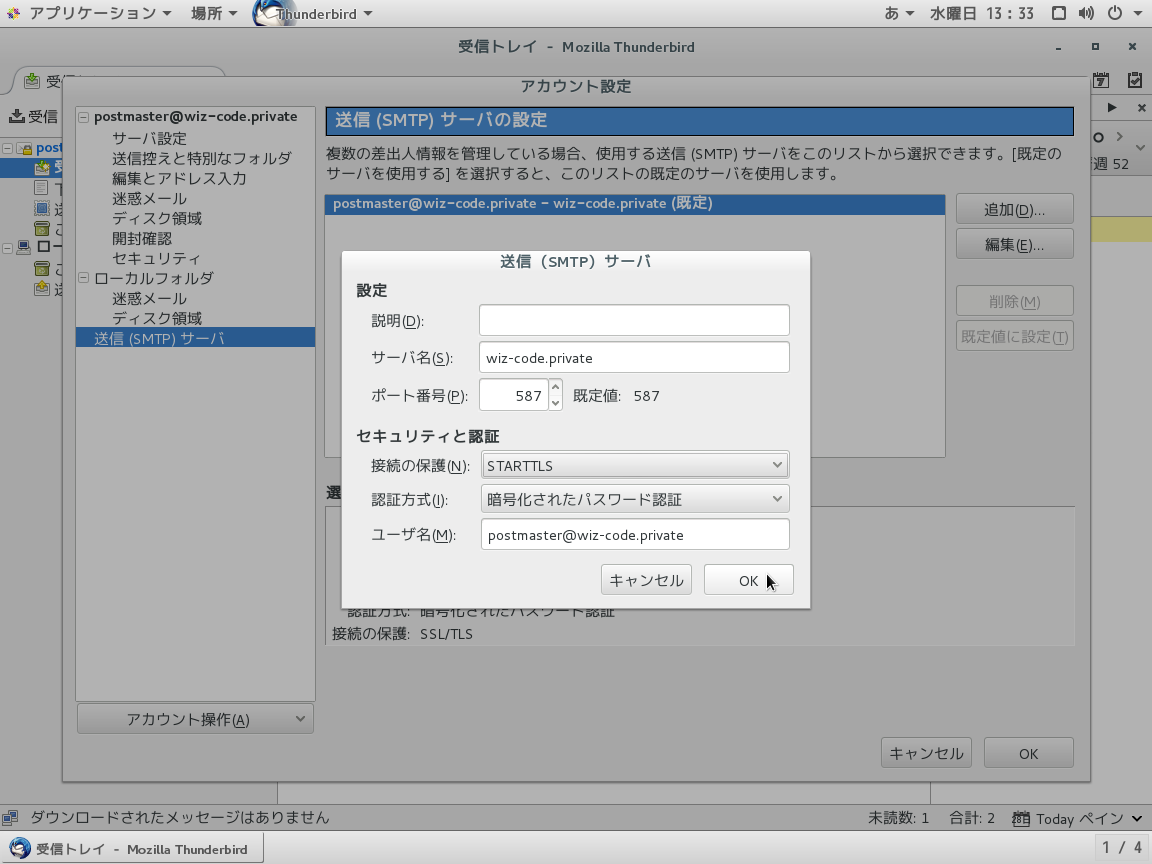
Task: Click OK in the SMTP server dialog
Action: coord(749,580)
